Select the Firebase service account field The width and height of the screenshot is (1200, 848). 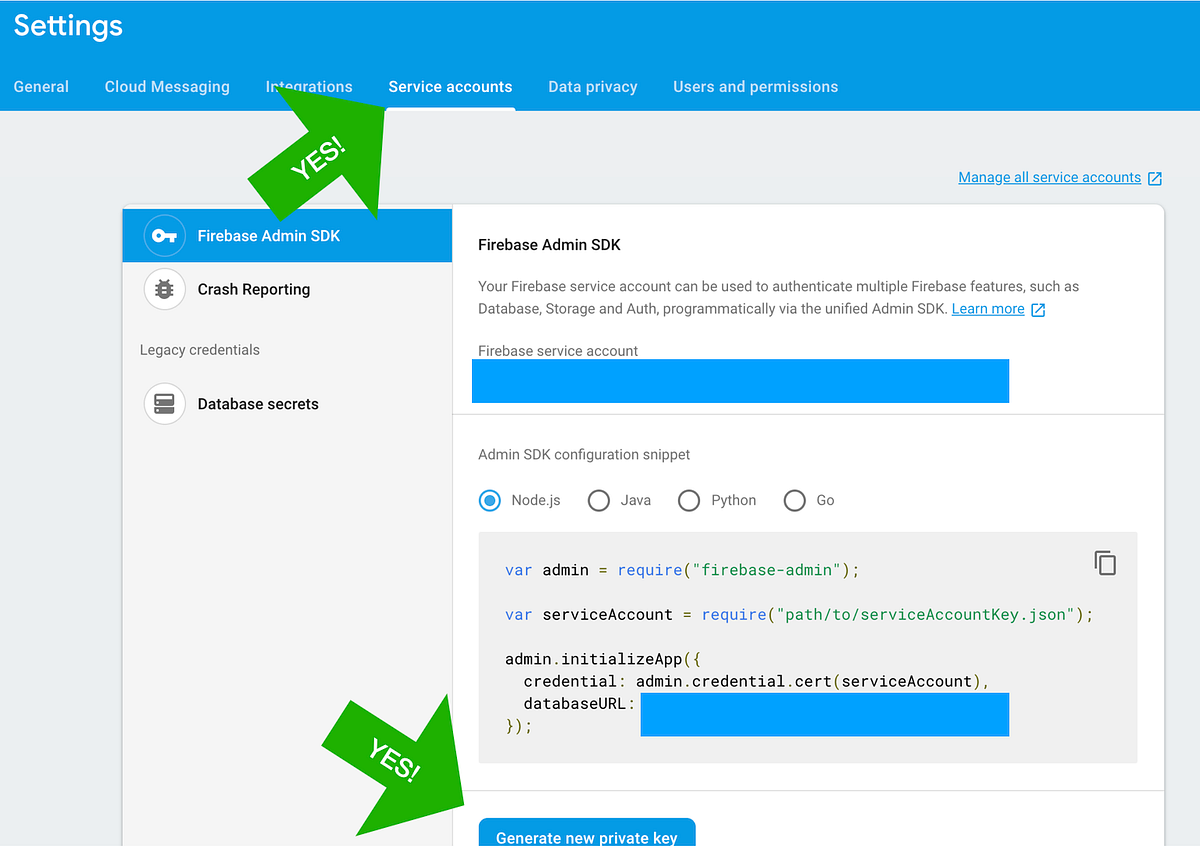(740, 381)
